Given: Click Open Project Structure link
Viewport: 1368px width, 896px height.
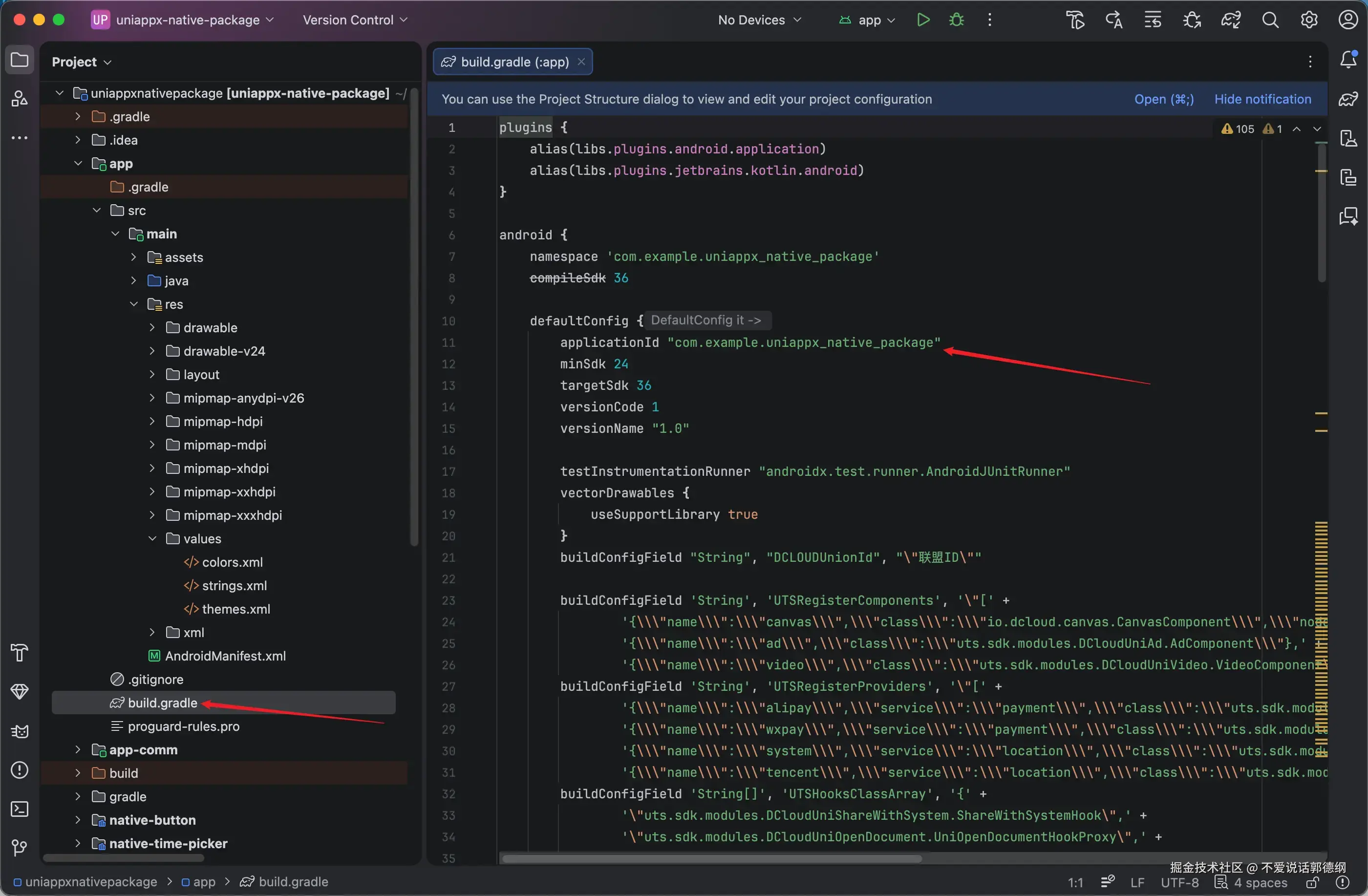Looking at the screenshot, I should point(1163,100).
